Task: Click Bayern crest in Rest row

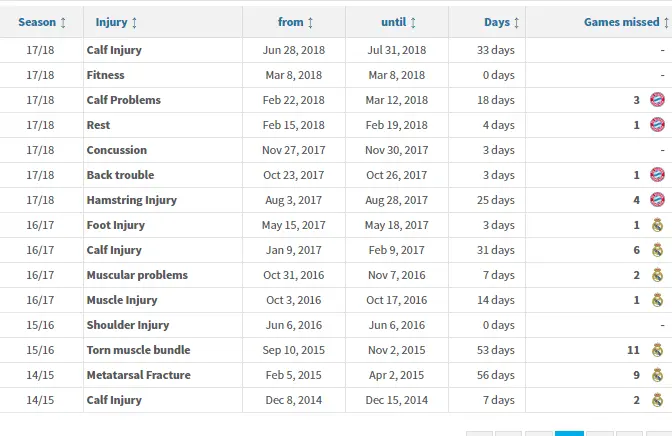Action: coord(657,125)
